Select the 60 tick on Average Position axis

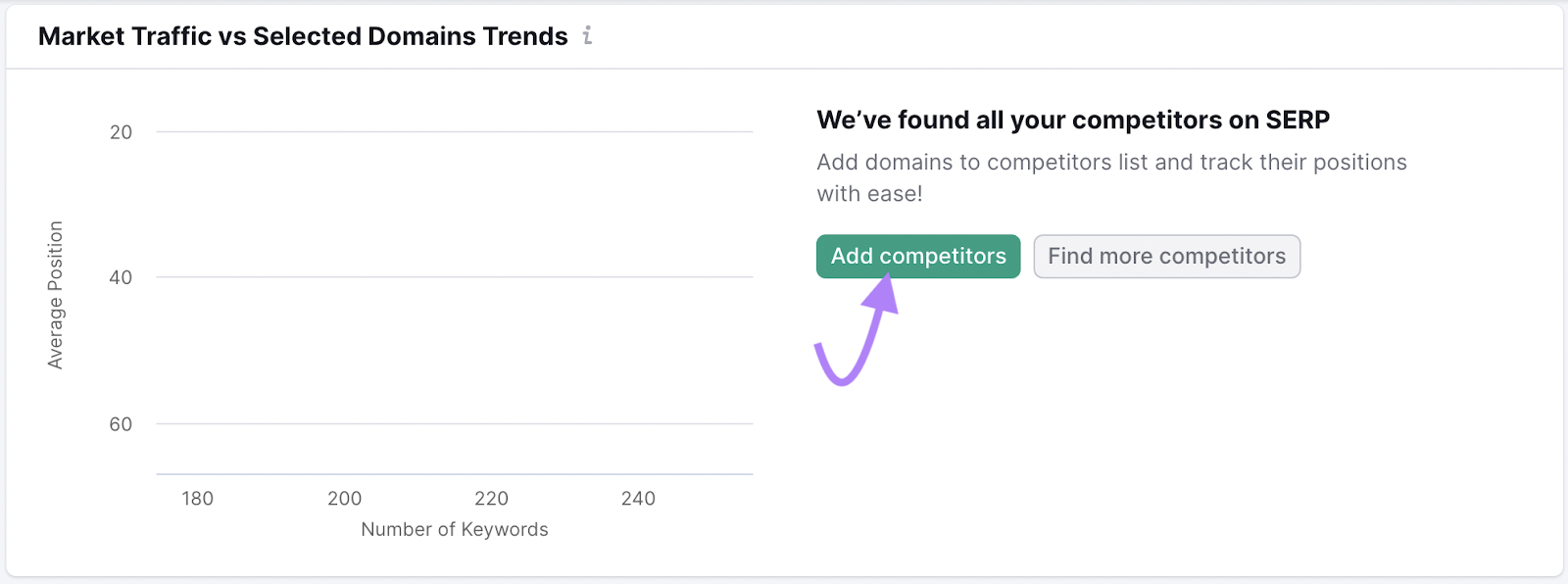point(121,424)
